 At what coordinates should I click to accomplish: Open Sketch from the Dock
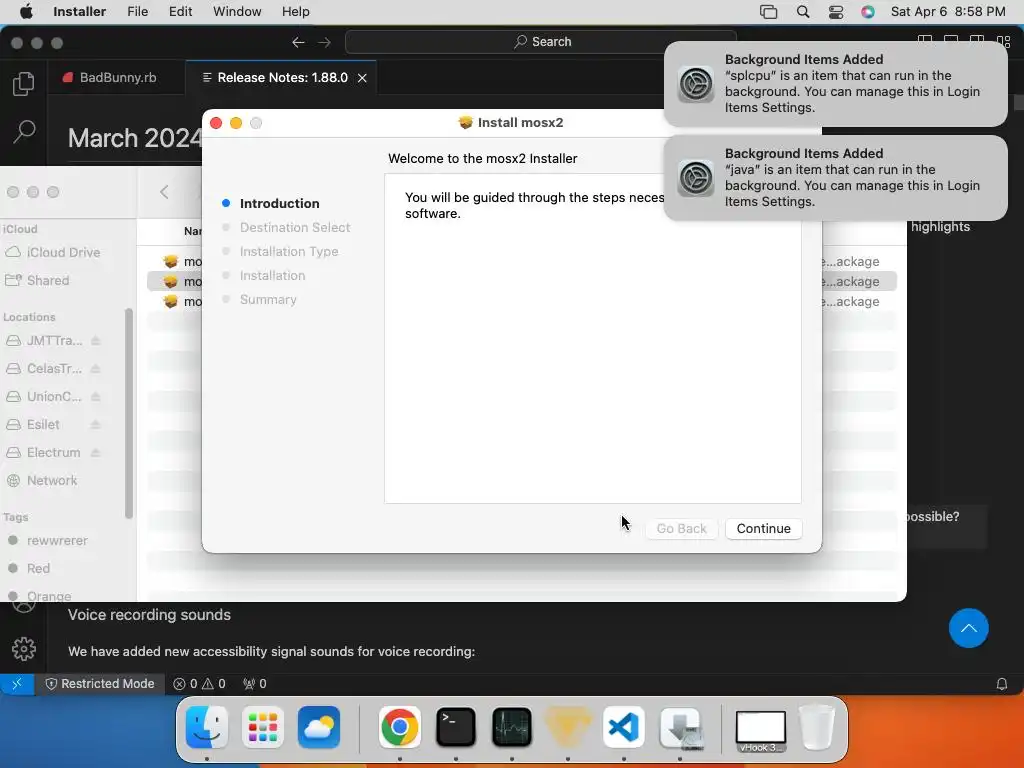[568, 727]
